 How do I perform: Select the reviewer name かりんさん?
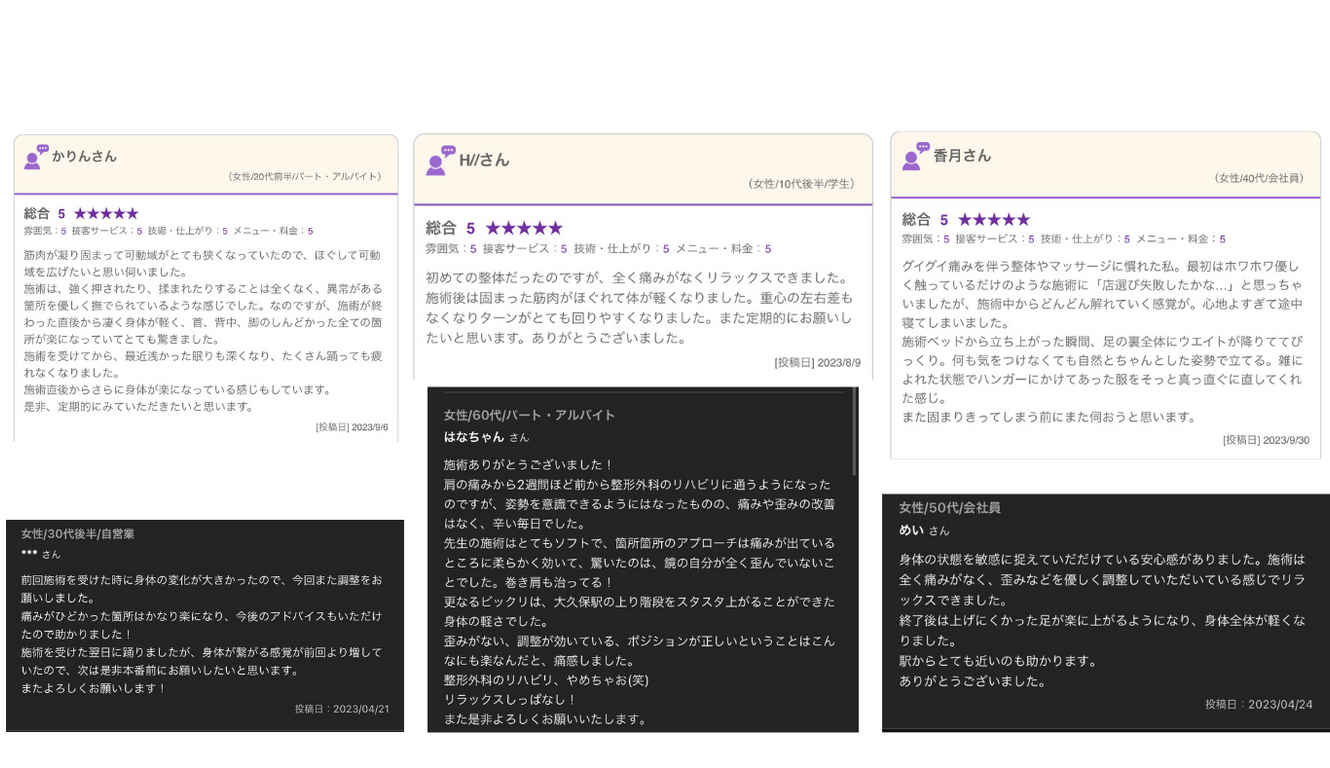(x=85, y=157)
